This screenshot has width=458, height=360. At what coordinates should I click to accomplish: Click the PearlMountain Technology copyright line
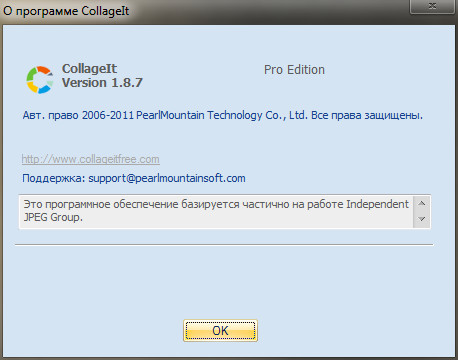tap(223, 115)
